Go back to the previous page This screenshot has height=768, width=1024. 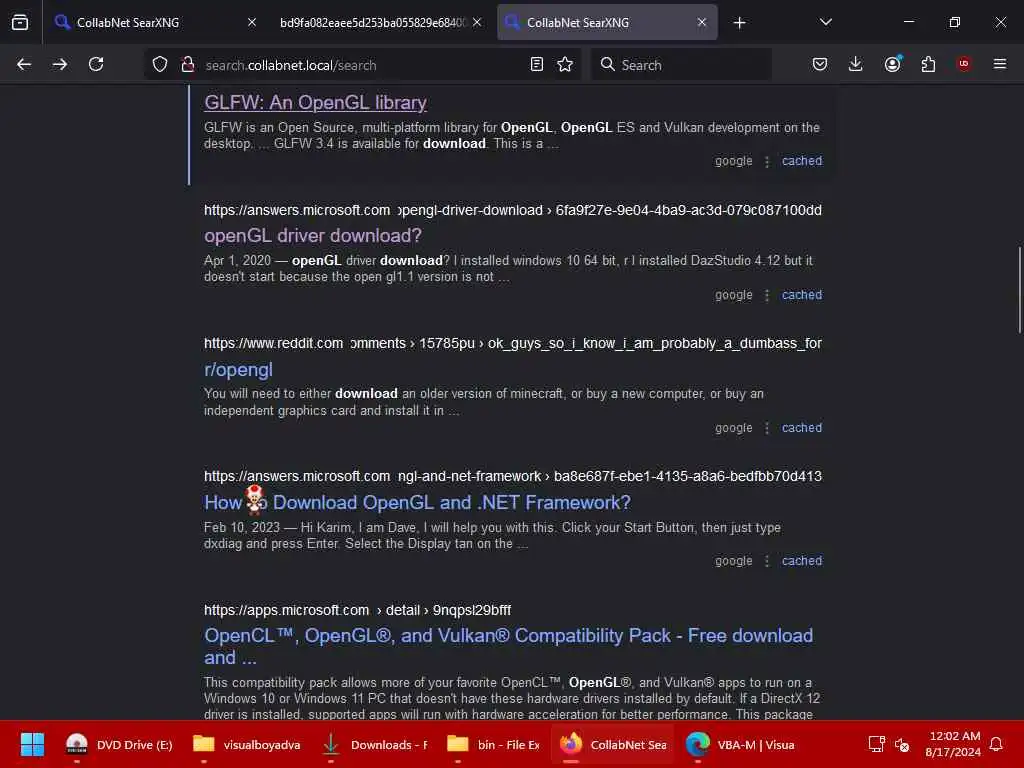pos(24,64)
